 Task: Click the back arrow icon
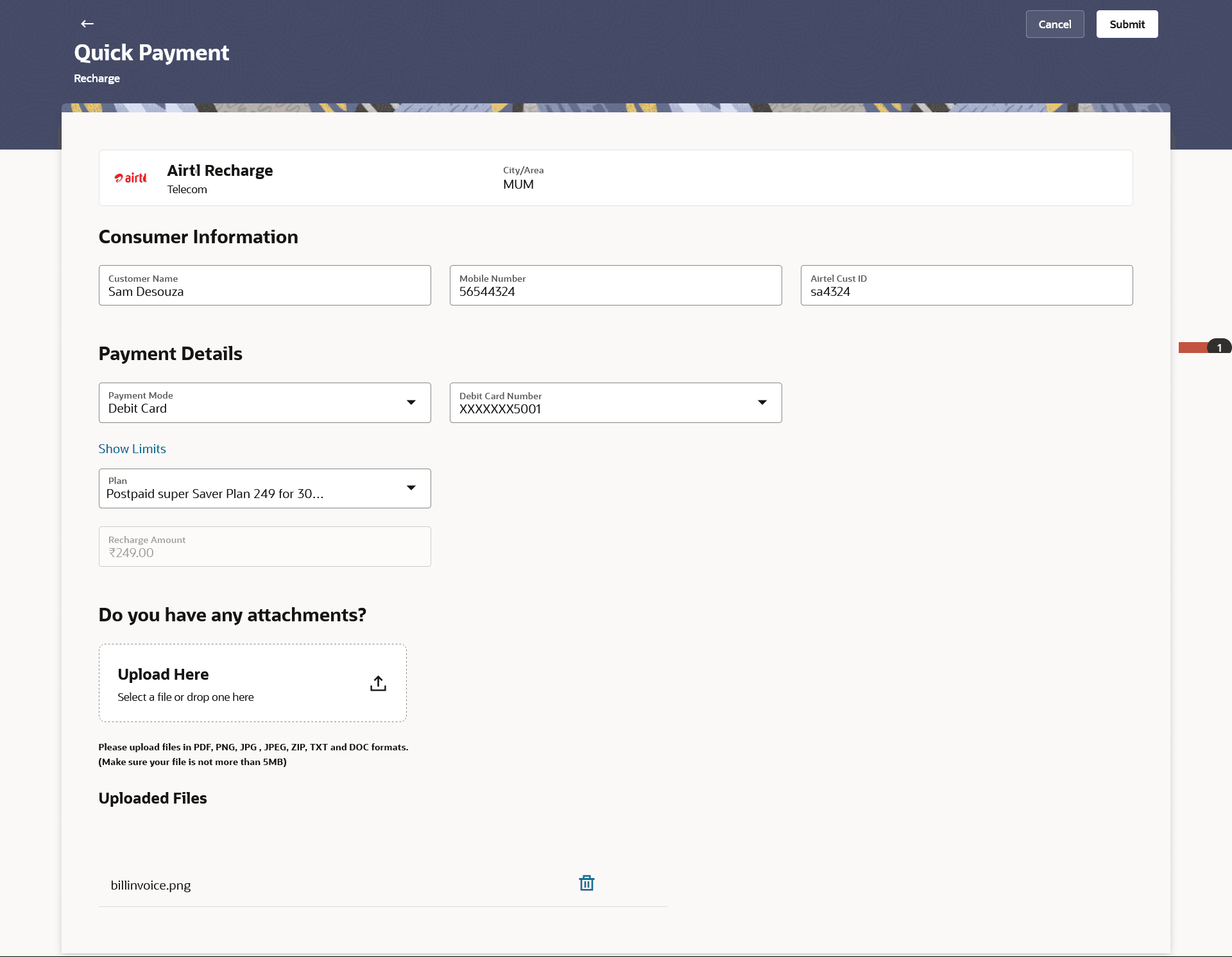[x=87, y=24]
